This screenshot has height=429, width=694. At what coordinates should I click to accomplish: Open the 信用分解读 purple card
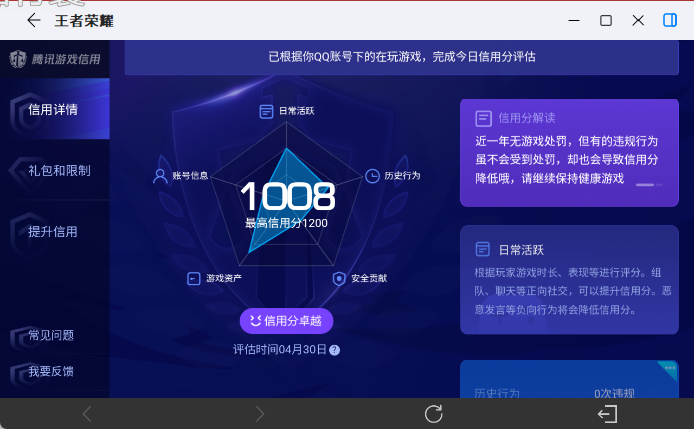pyautogui.click(x=569, y=153)
